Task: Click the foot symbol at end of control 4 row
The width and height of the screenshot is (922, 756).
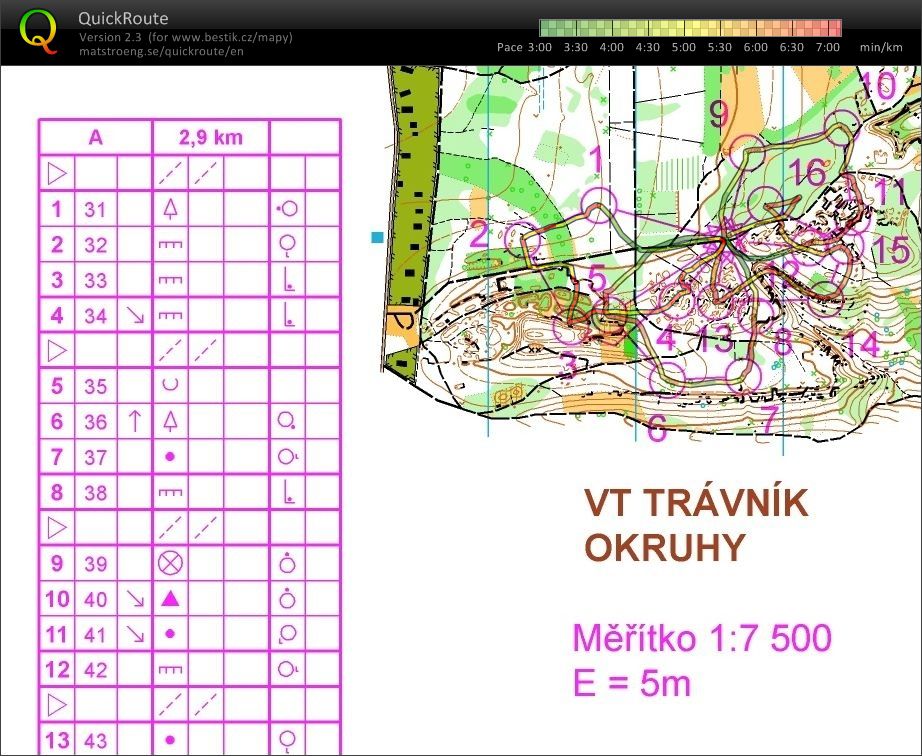Action: pos(288,315)
